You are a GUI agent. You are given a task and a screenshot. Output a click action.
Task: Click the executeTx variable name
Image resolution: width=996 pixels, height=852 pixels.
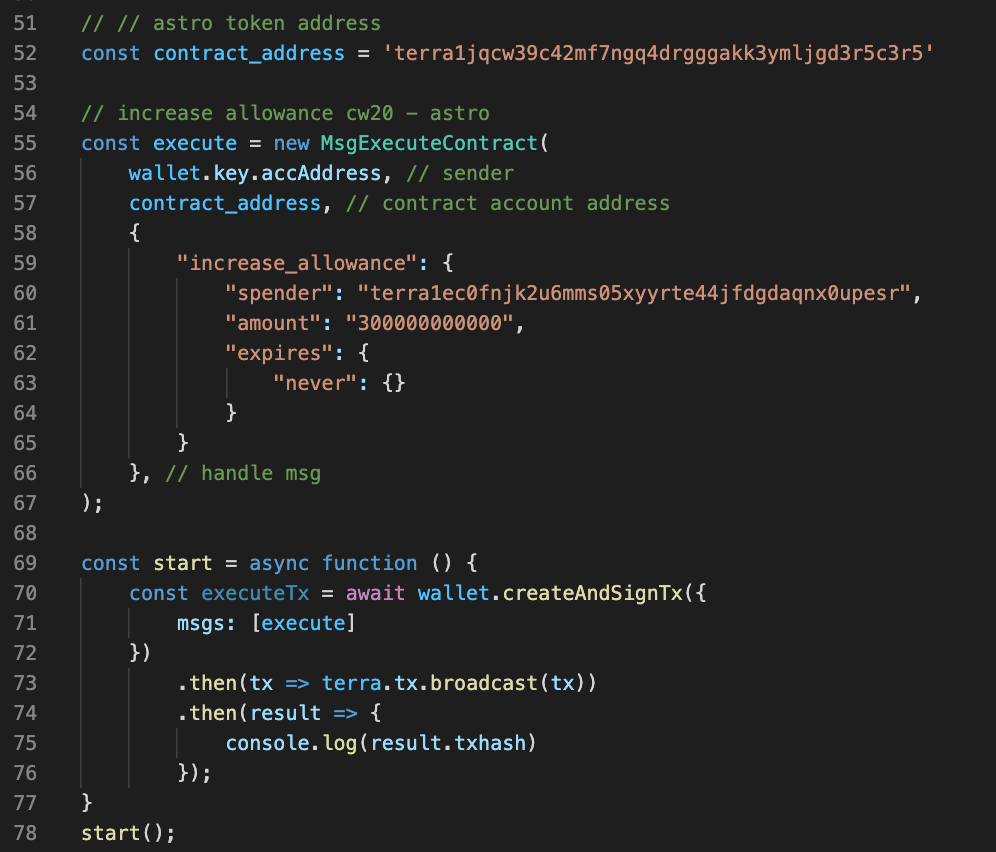tap(255, 593)
